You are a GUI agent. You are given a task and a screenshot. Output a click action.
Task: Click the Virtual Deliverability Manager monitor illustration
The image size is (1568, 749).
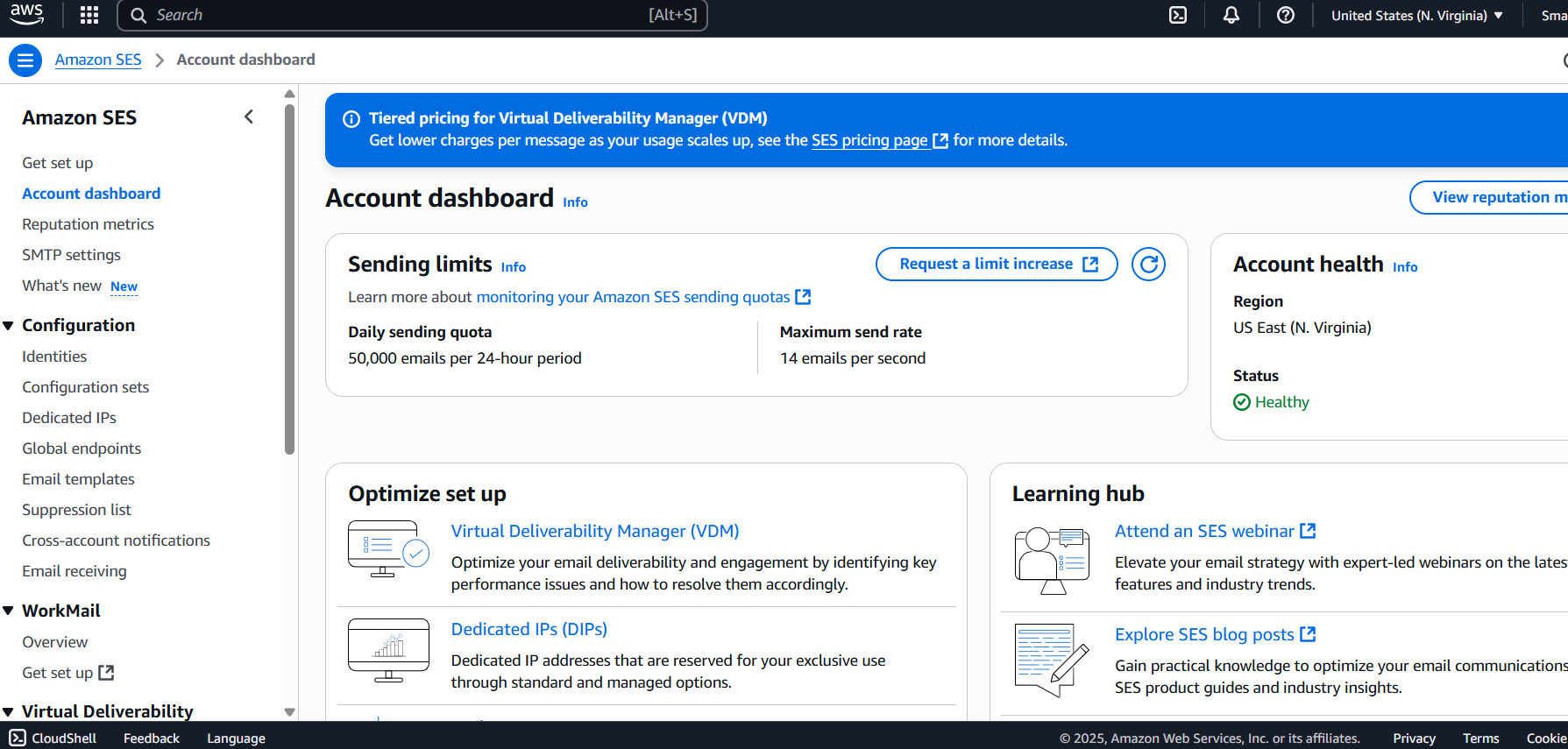(388, 548)
